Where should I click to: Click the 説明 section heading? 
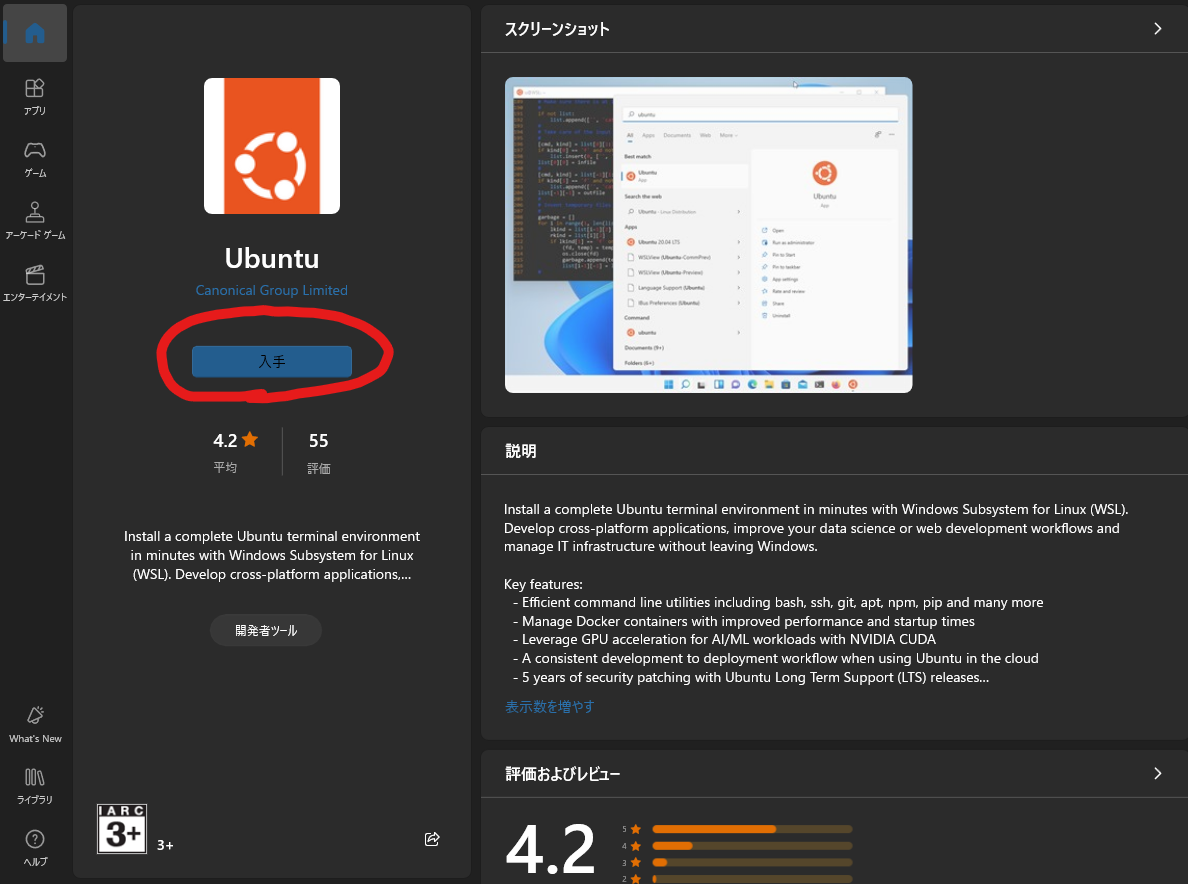pos(521,451)
